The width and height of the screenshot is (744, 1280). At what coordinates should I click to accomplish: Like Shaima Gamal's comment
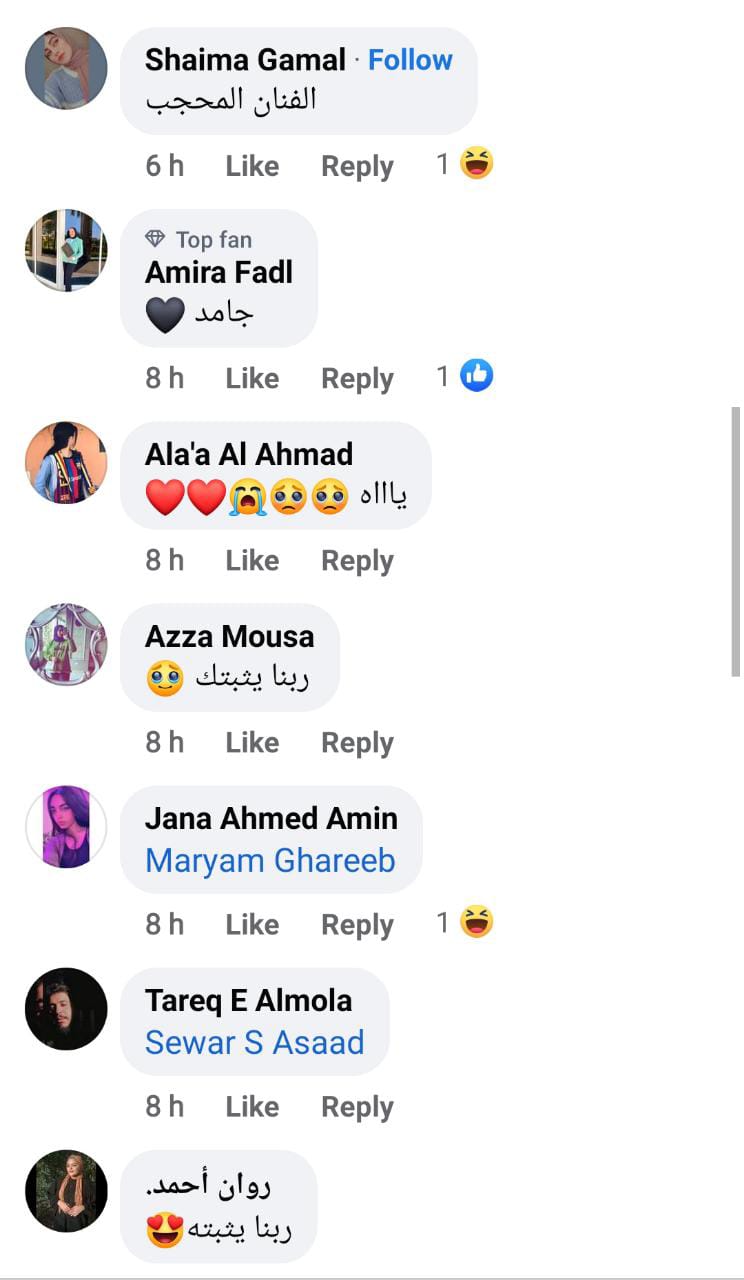[x=252, y=166]
